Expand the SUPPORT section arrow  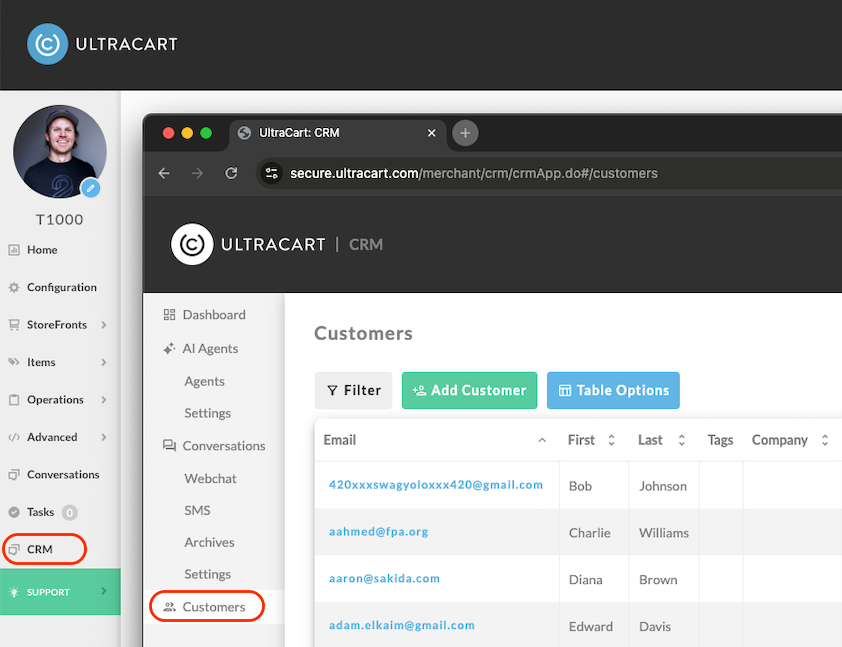[104, 591]
